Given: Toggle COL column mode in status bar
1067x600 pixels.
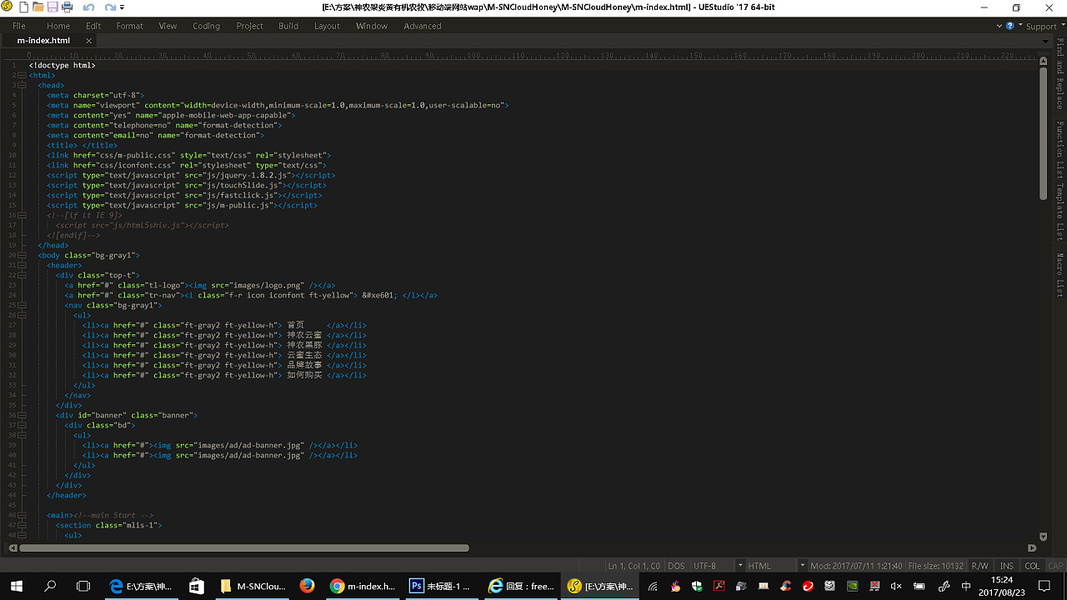Looking at the screenshot, I should [1032, 566].
